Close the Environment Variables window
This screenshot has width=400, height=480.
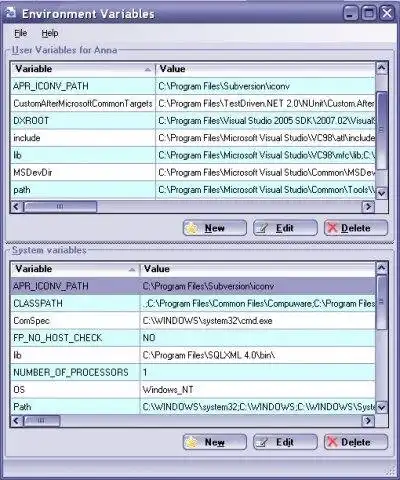pos(387,14)
